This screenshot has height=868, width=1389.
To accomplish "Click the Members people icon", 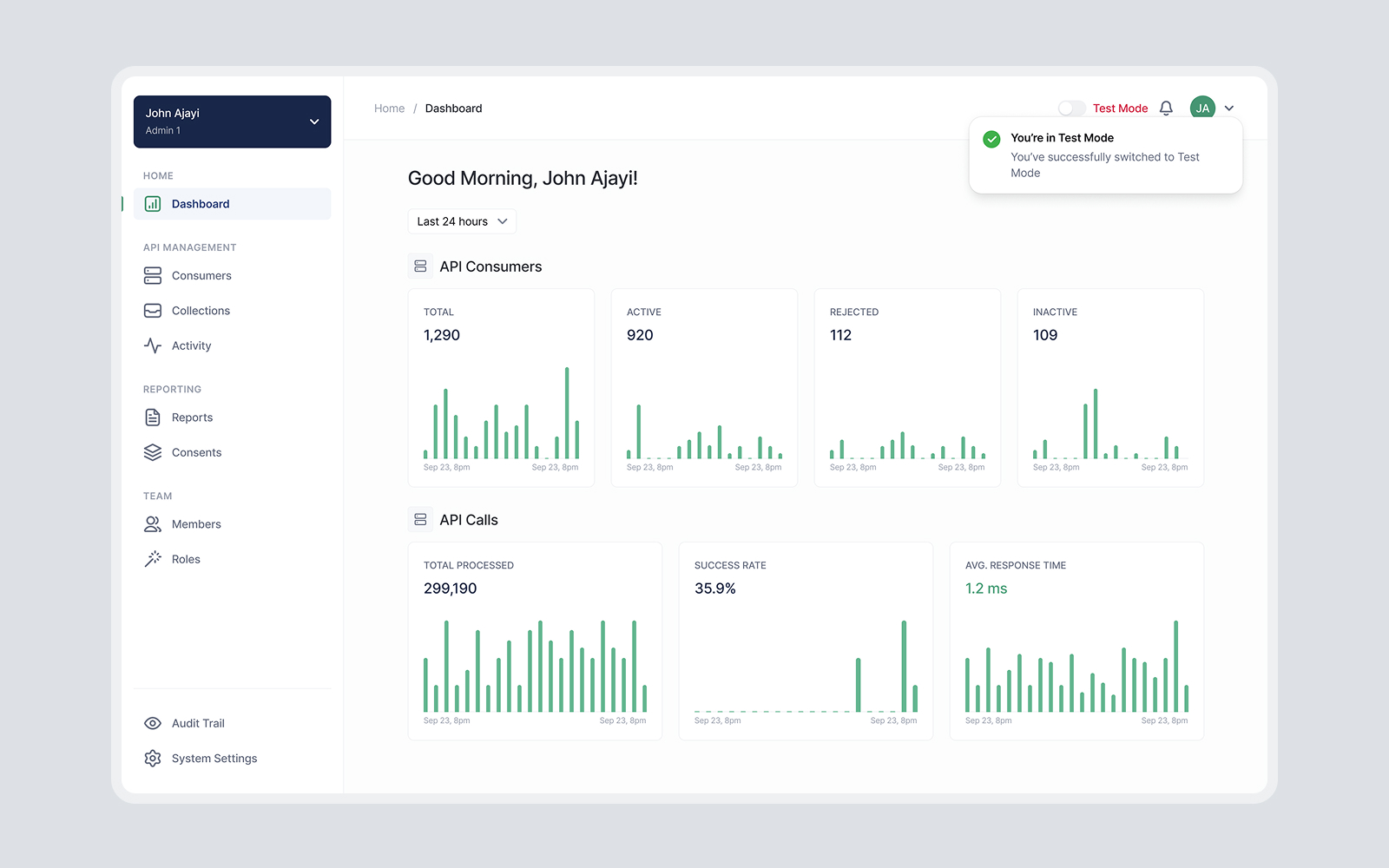I will click(152, 523).
